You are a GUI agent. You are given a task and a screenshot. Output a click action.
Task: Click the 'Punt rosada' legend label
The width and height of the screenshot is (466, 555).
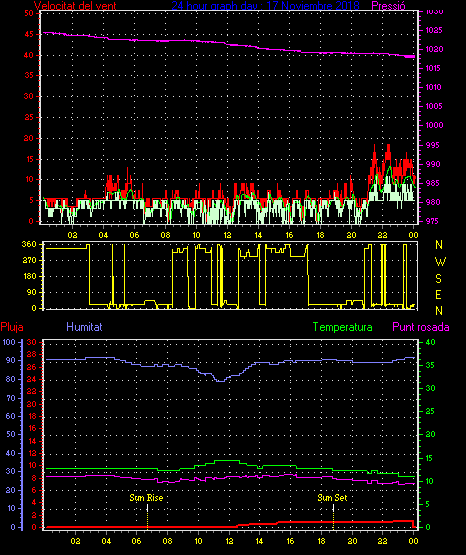pyautogui.click(x=421, y=327)
